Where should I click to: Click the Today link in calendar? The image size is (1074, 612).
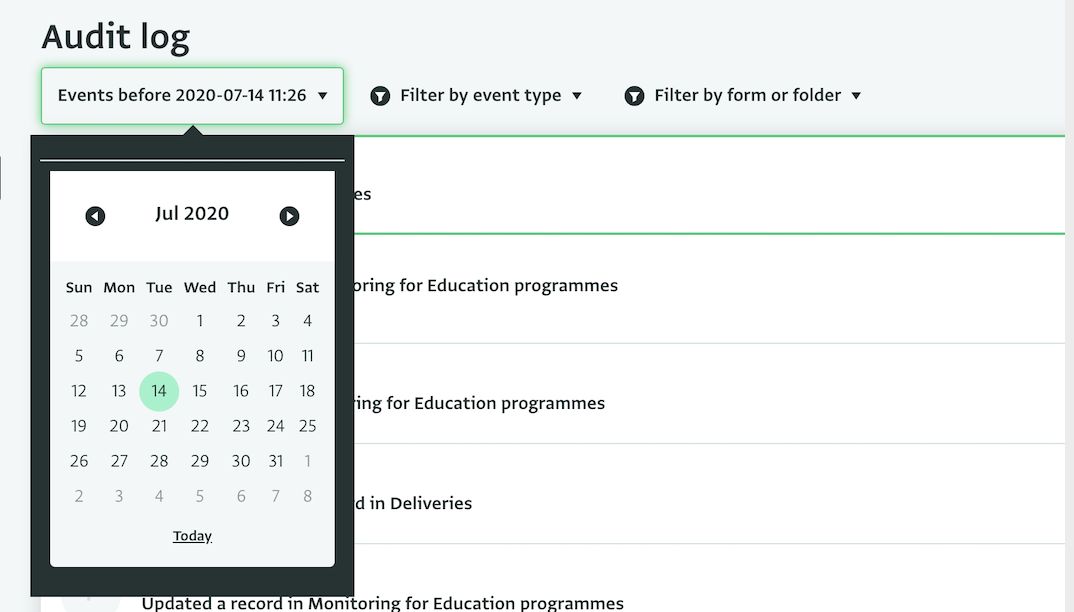[x=192, y=536]
